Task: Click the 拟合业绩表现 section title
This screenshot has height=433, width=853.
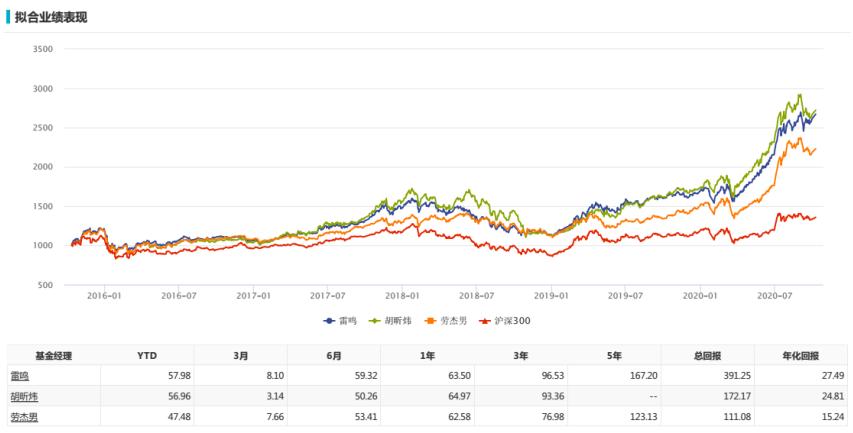Action: [50, 17]
